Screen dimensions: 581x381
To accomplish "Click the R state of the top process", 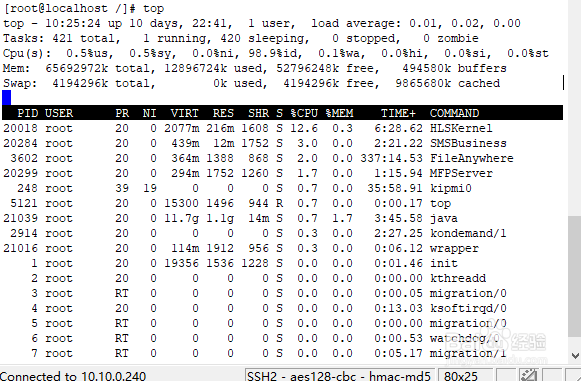I will 279,203.
